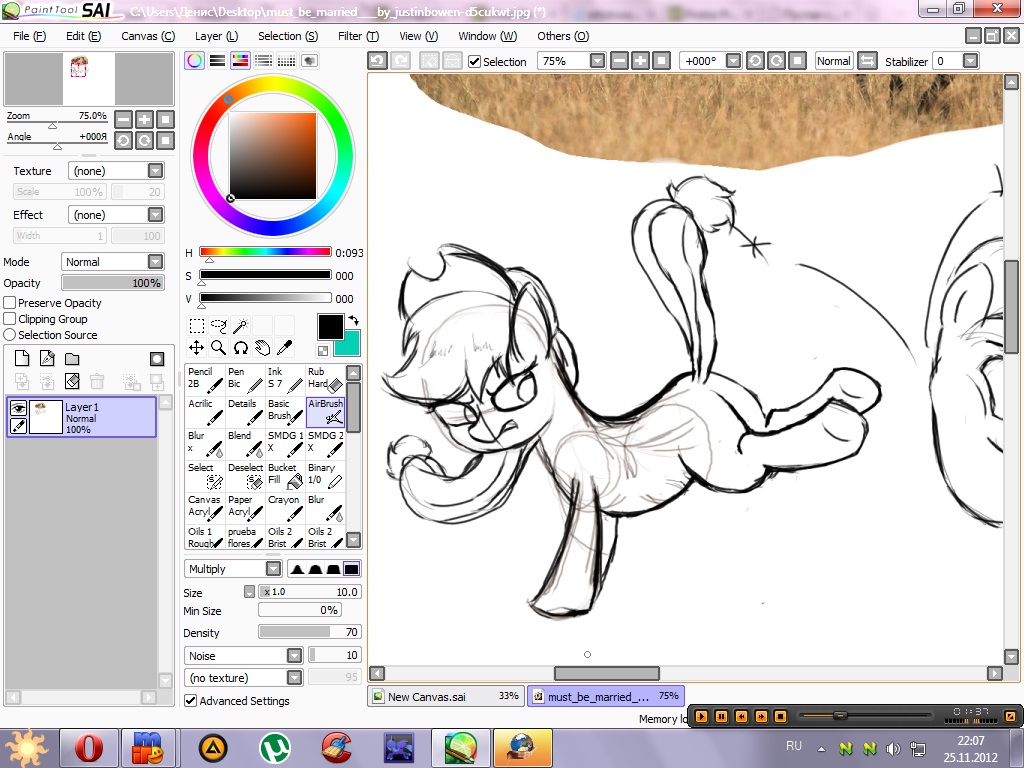
Task: Uncheck Advanced Settings
Action: 191,701
